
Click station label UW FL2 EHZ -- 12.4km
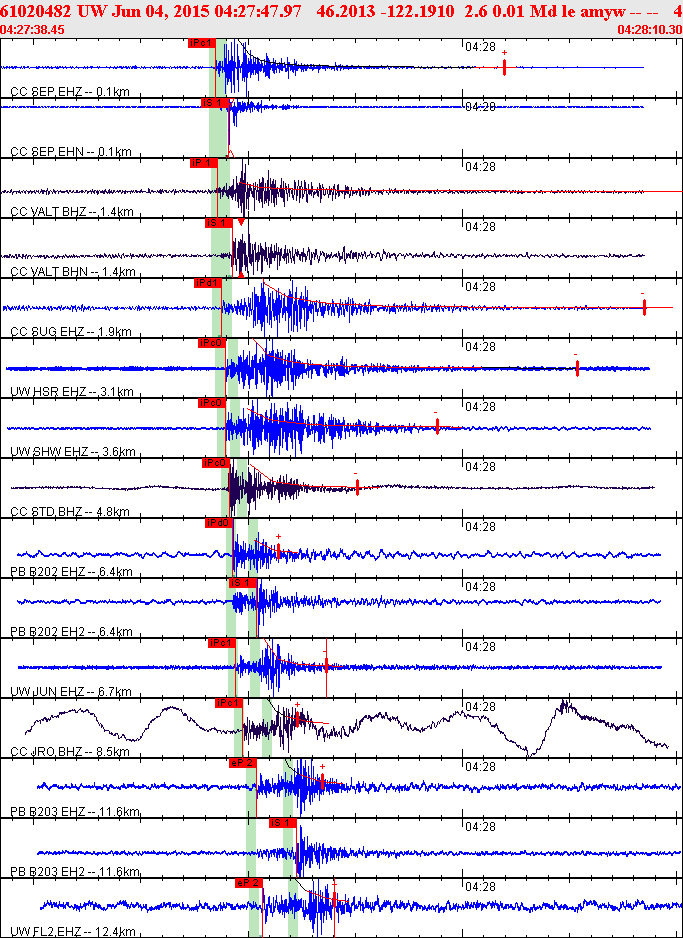[x=72, y=931]
